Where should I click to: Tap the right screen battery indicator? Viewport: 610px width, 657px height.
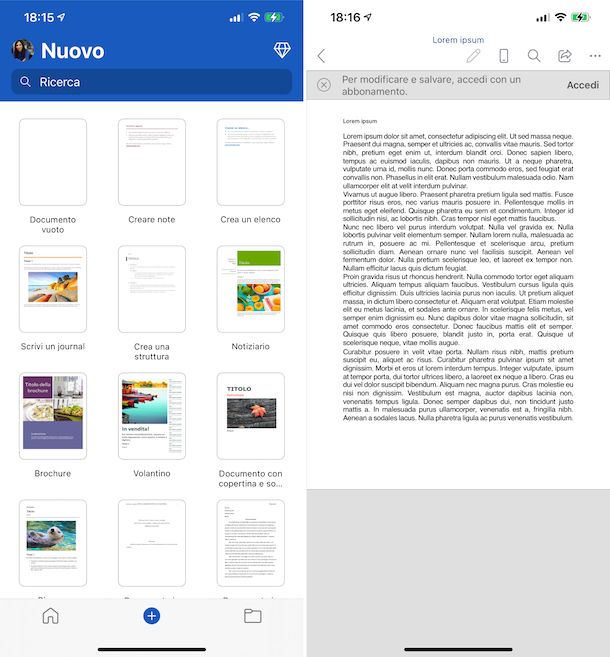(581, 17)
